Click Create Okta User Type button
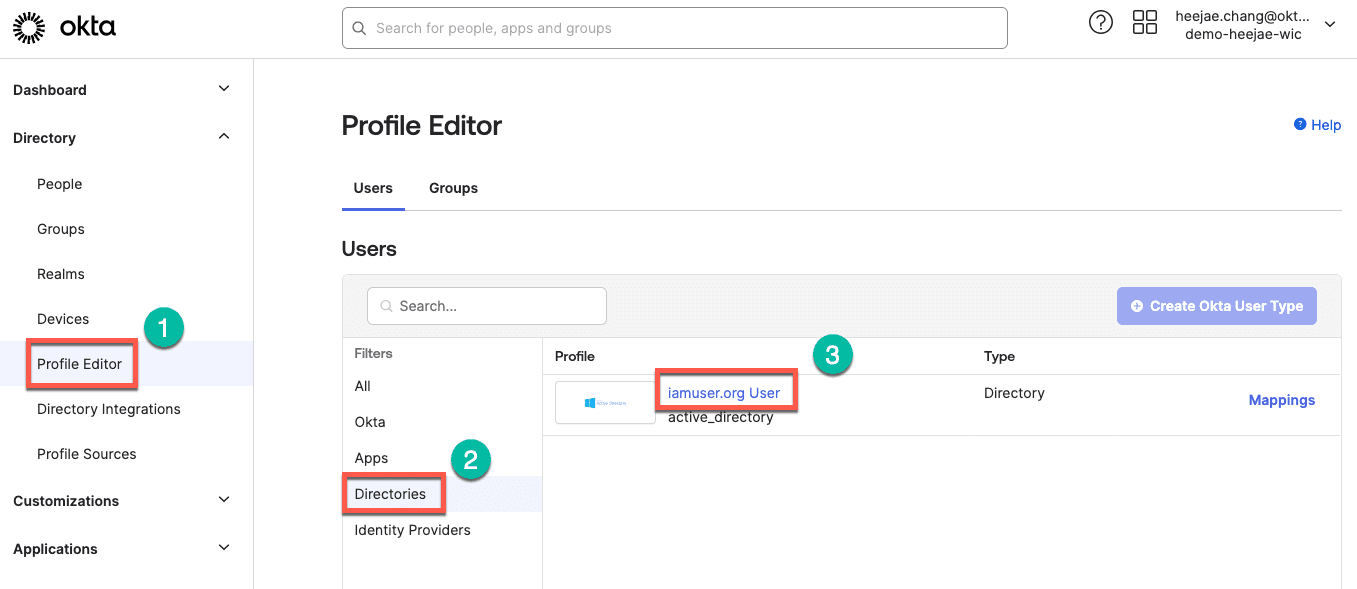Viewport: 1357px width, 589px height. click(x=1216, y=306)
